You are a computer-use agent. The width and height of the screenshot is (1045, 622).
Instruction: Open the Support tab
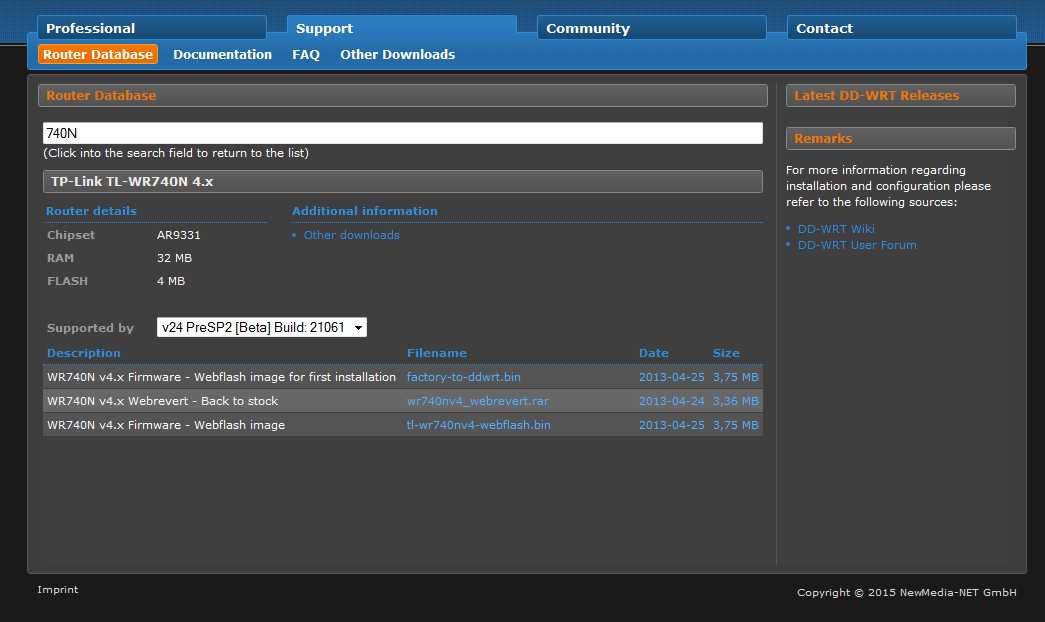coord(402,28)
